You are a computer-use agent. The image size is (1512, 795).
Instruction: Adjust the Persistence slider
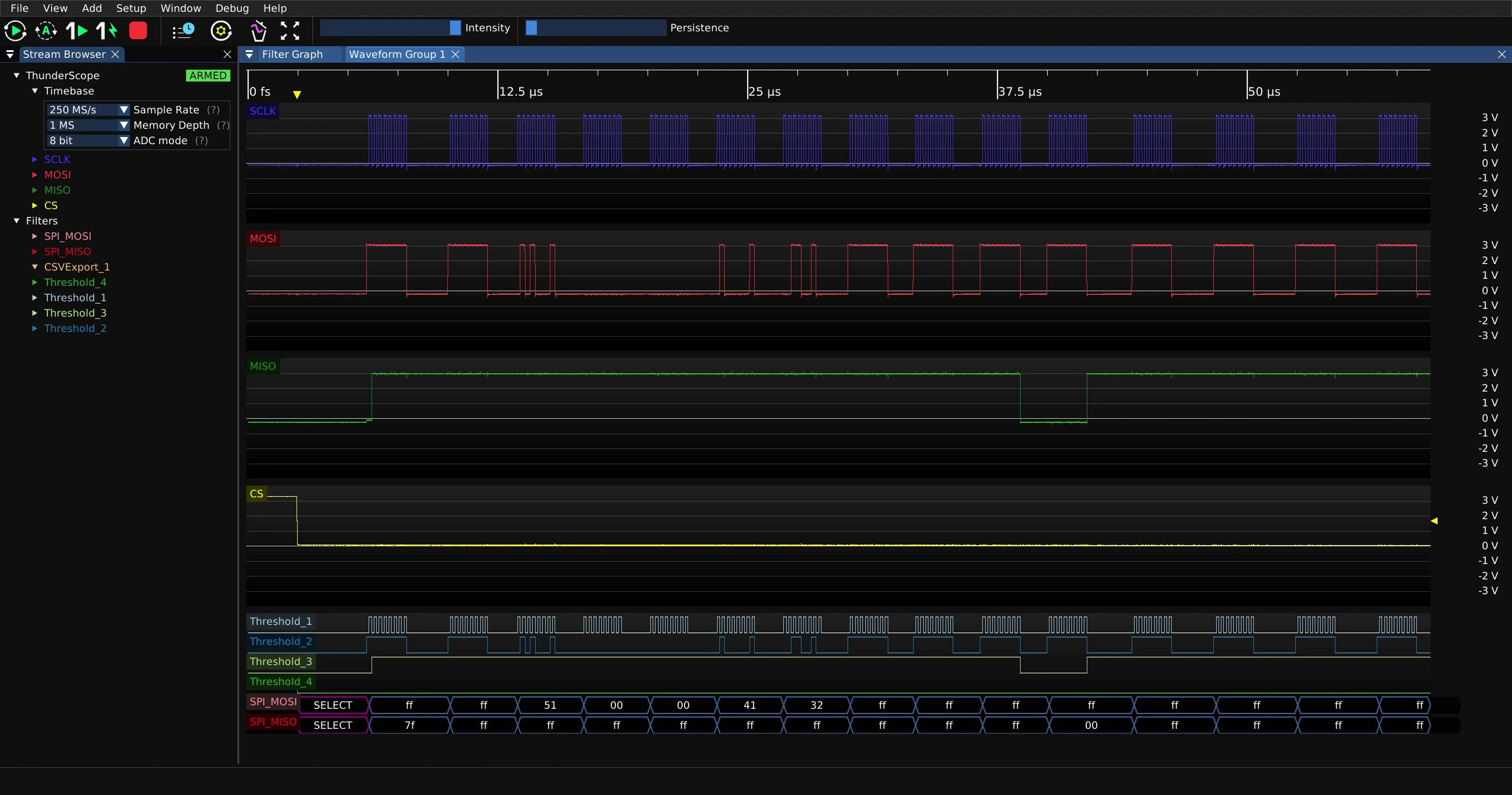click(596, 28)
